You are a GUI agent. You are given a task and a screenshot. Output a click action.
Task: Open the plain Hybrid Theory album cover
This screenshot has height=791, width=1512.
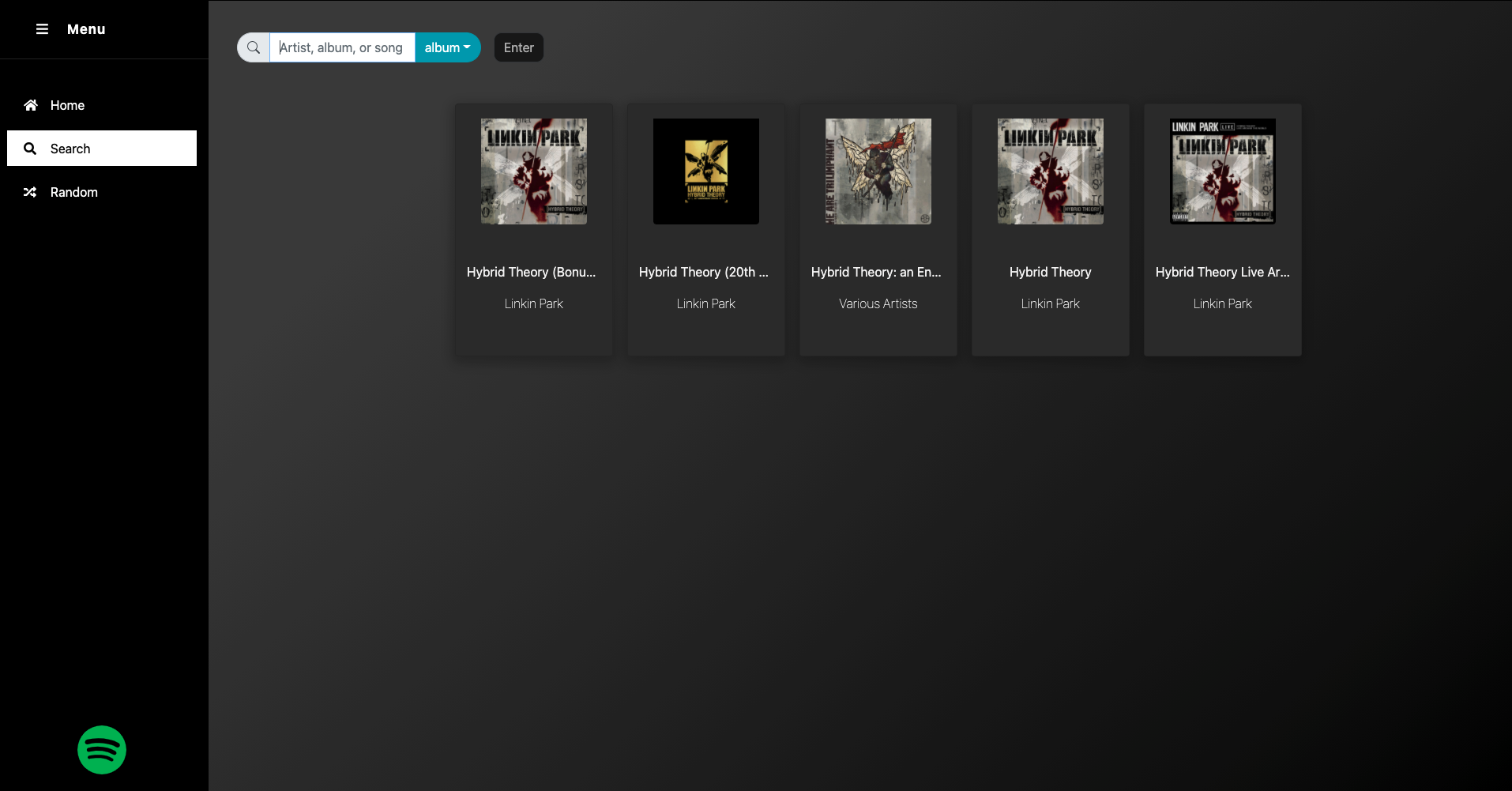click(1051, 171)
